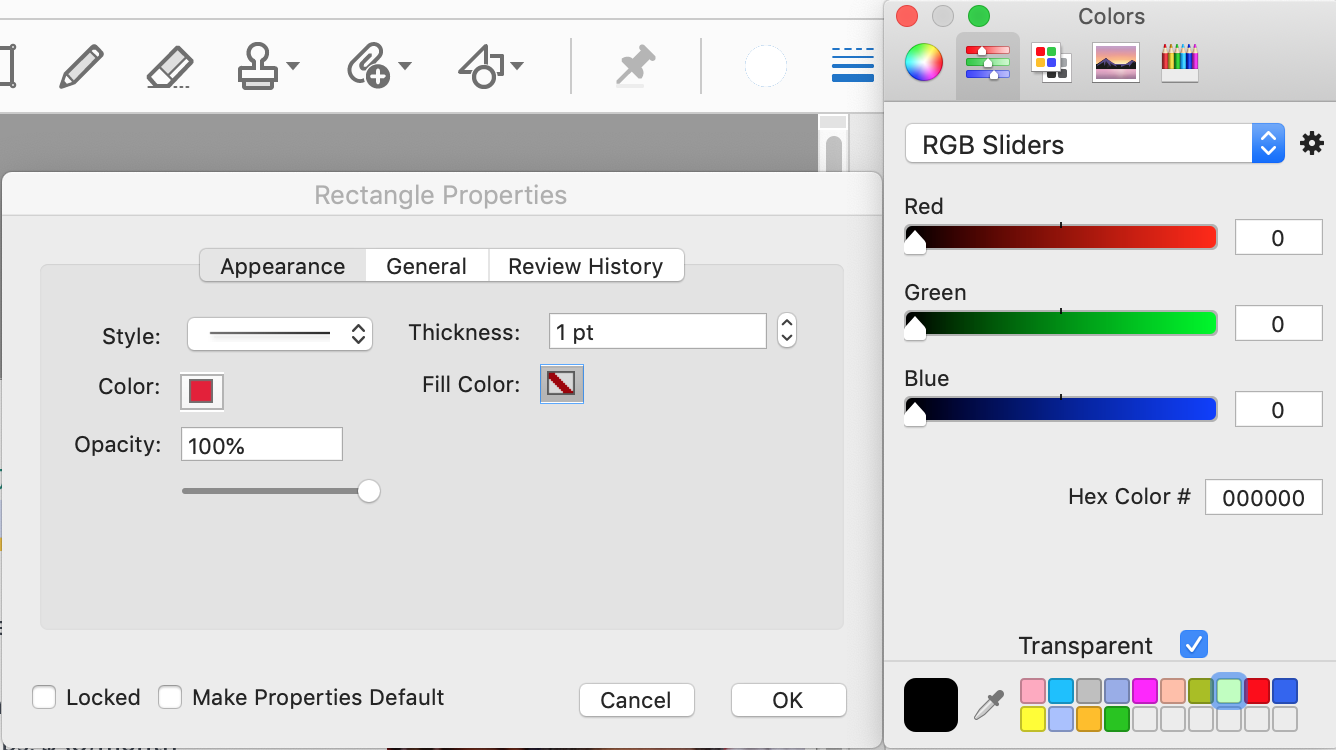Open the Review History tab

click(x=586, y=266)
